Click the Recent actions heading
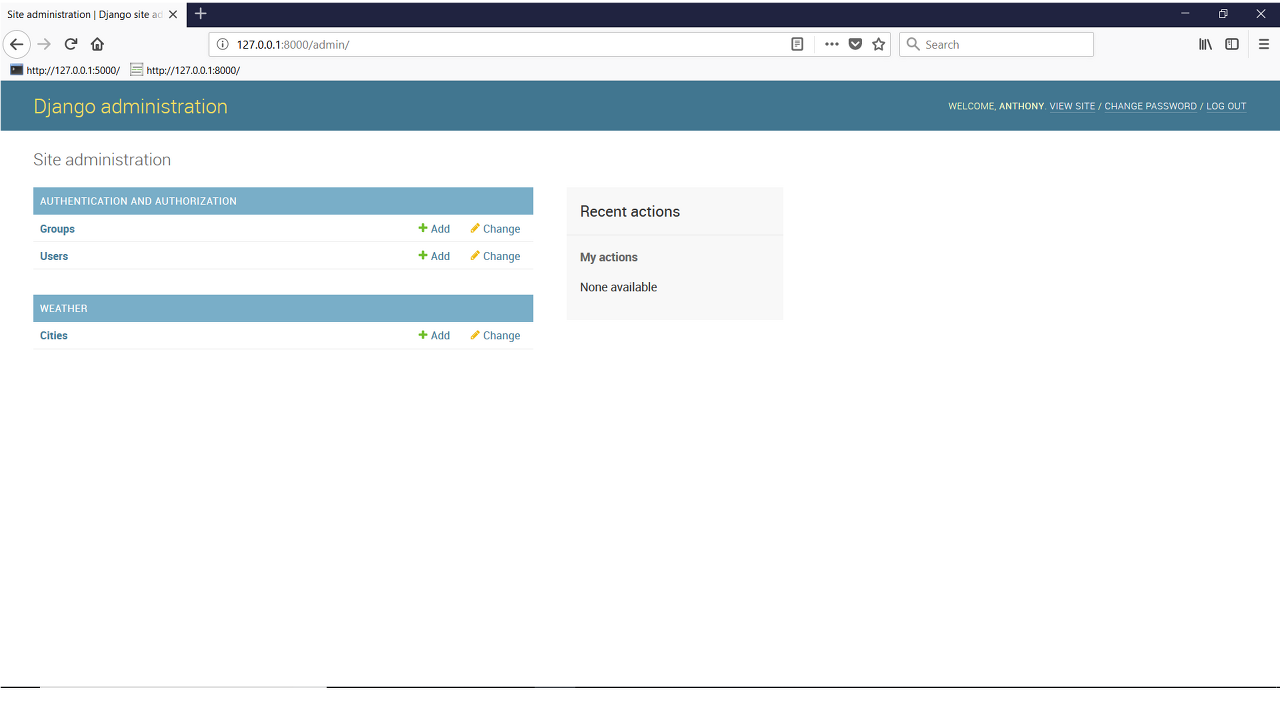This screenshot has width=1280, height=720. [630, 212]
